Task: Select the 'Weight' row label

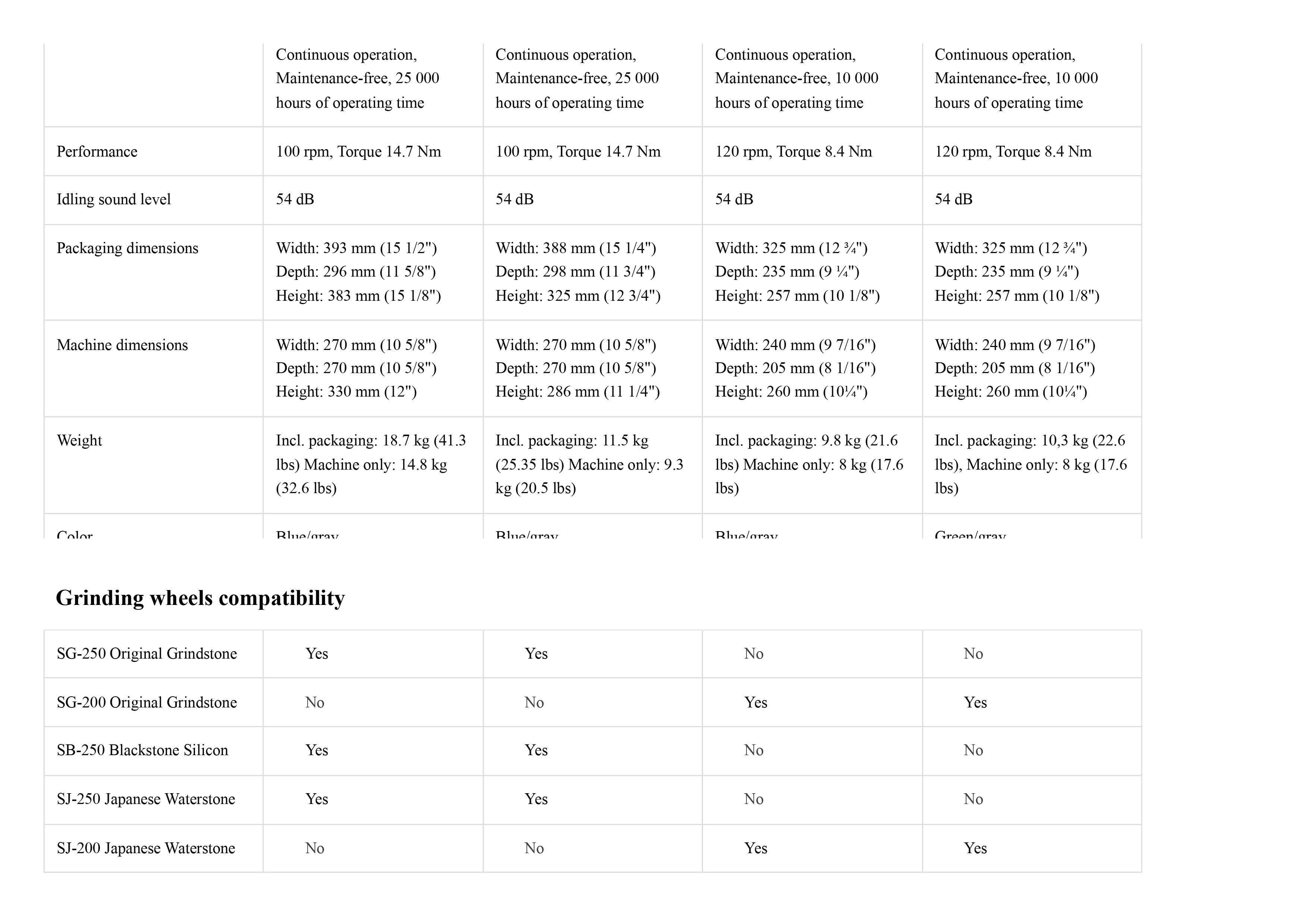Action: [79, 441]
